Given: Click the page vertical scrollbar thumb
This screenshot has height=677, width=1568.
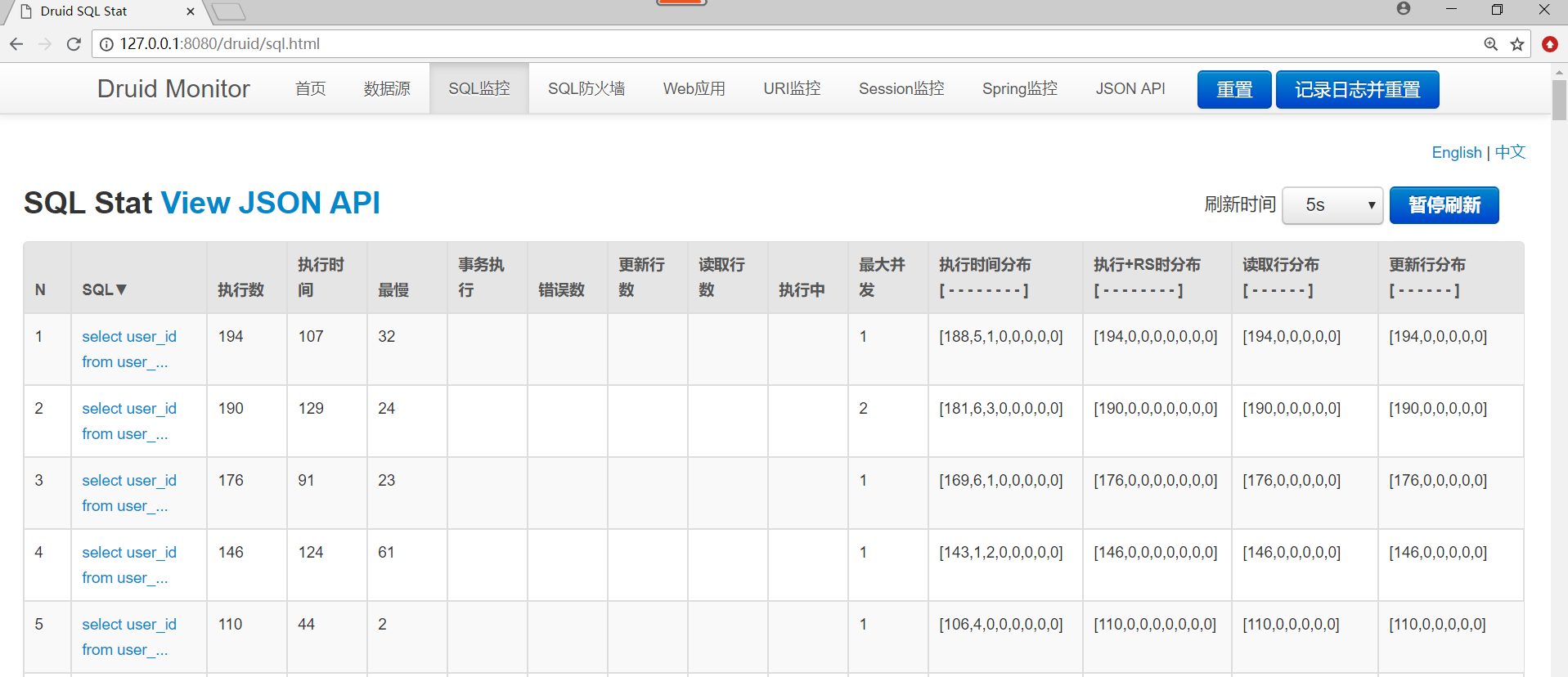Looking at the screenshot, I should [x=1559, y=100].
